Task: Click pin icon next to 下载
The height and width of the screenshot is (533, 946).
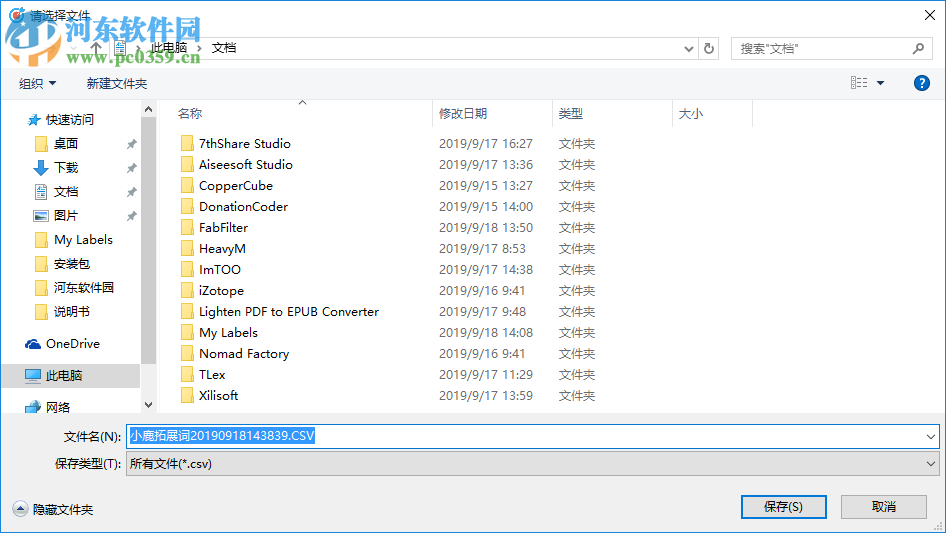Action: (x=132, y=168)
